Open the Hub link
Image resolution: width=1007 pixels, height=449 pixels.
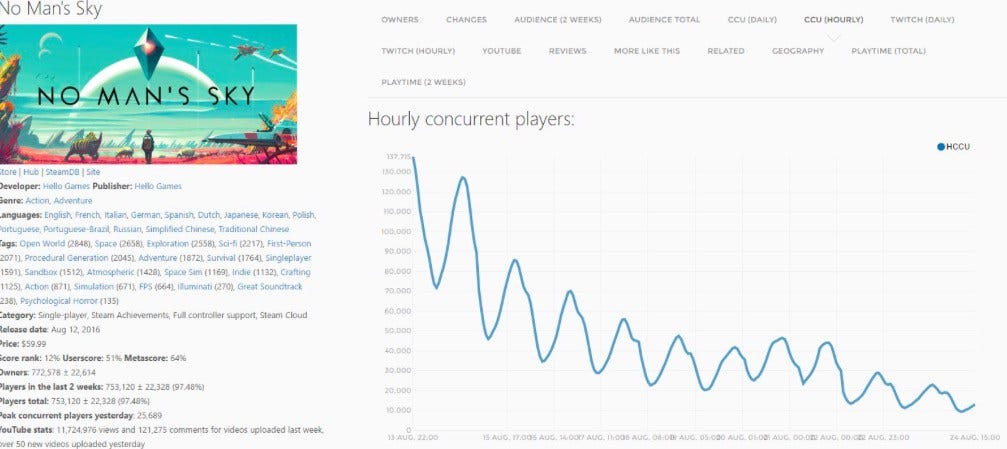31,172
